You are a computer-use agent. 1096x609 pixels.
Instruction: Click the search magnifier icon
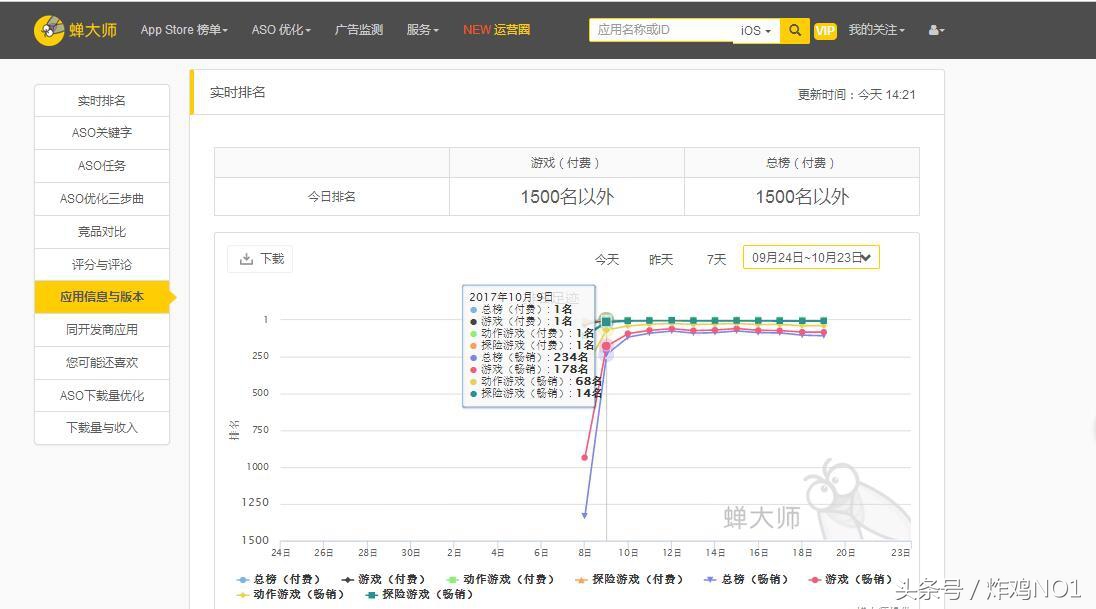pyautogui.click(x=794, y=30)
